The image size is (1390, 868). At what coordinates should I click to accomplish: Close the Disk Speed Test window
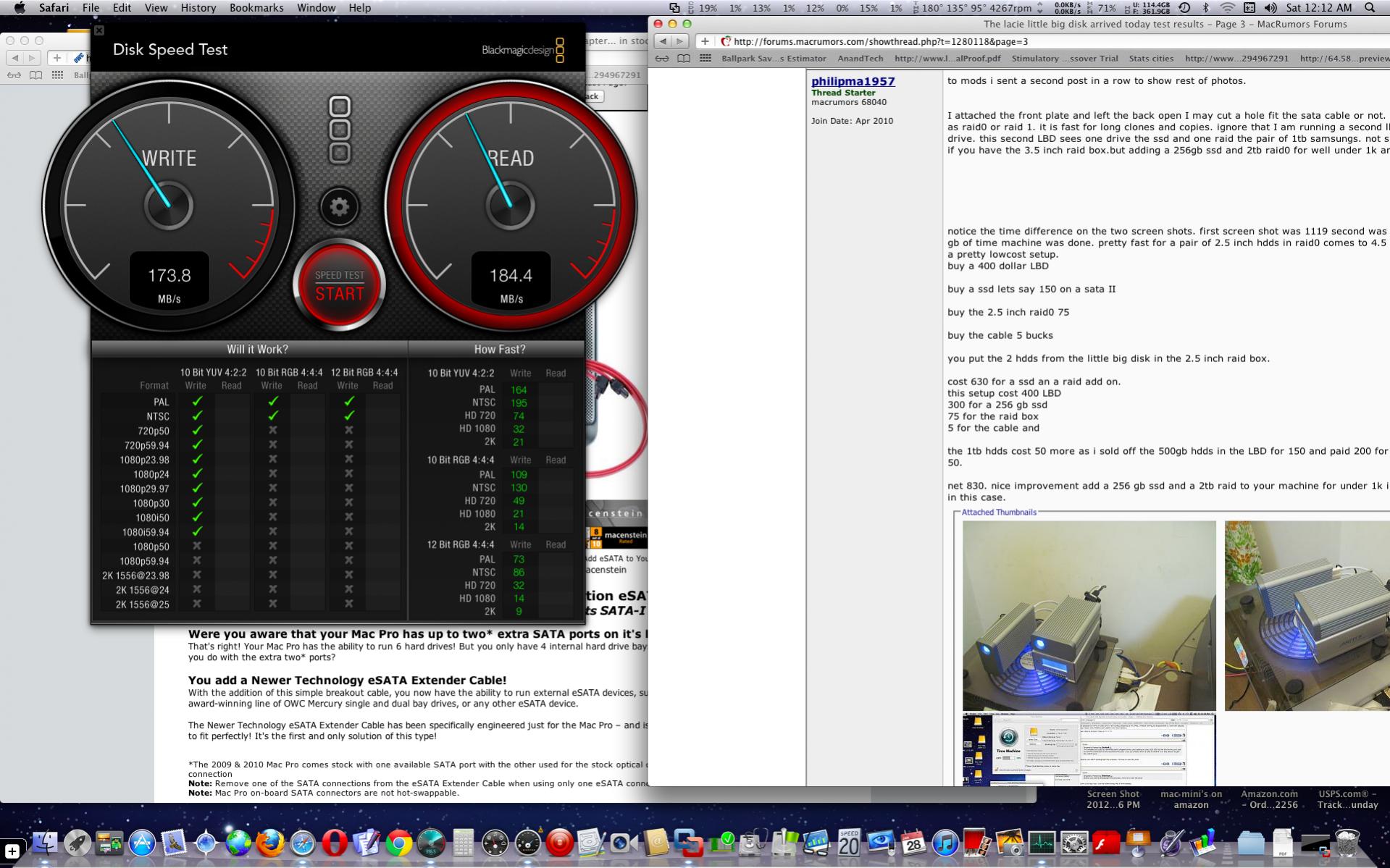click(x=99, y=30)
